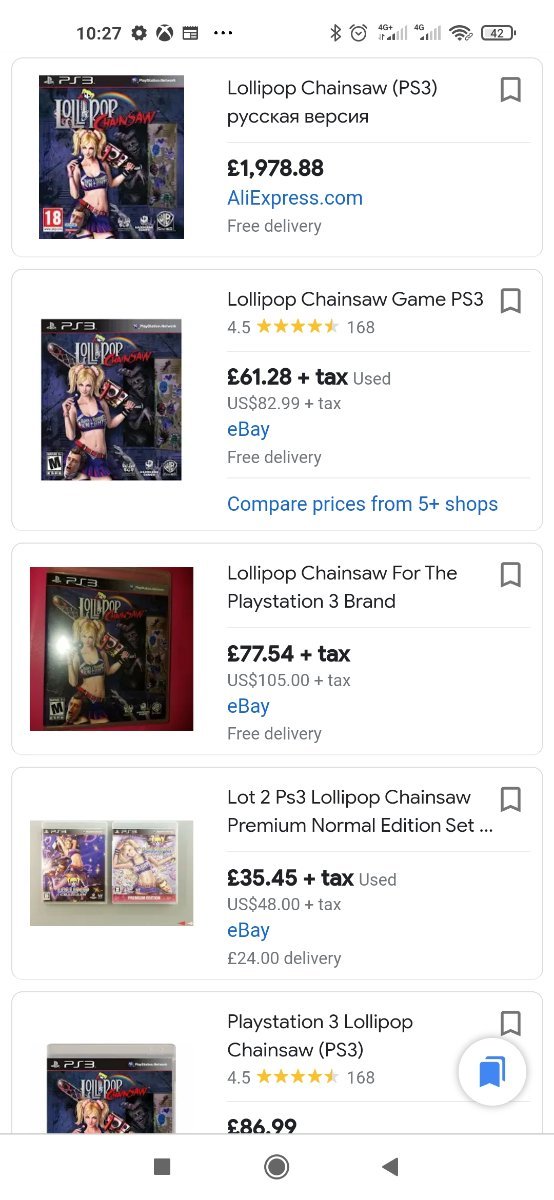This screenshot has width=554, height=1200.
Task: Tap the Xbox icon in status bar
Action: point(164,33)
